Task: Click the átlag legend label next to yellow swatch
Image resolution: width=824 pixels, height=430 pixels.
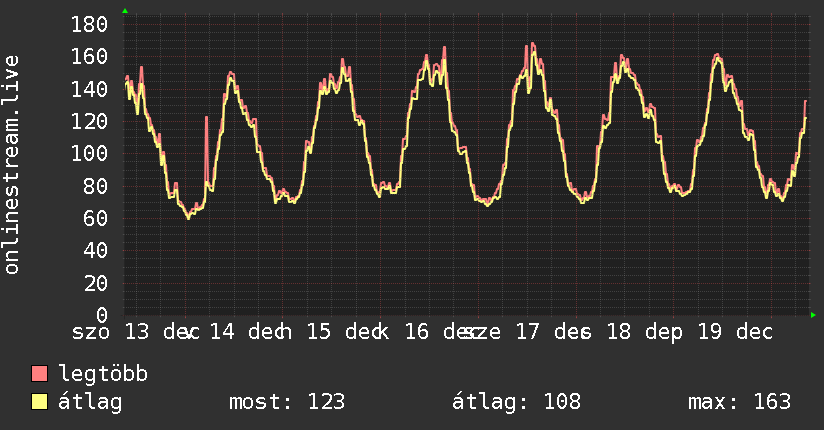Action: coord(90,402)
